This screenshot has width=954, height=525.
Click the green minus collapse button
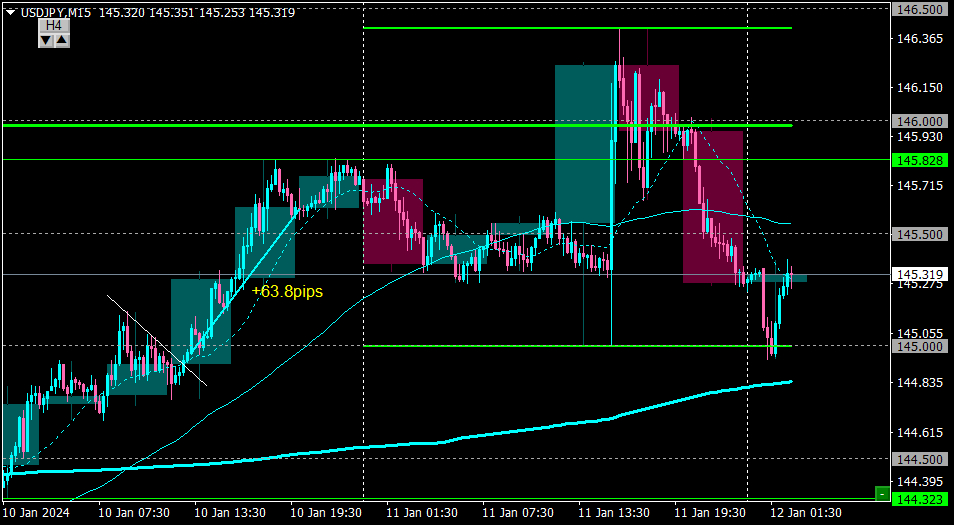pyautogui.click(x=882, y=493)
